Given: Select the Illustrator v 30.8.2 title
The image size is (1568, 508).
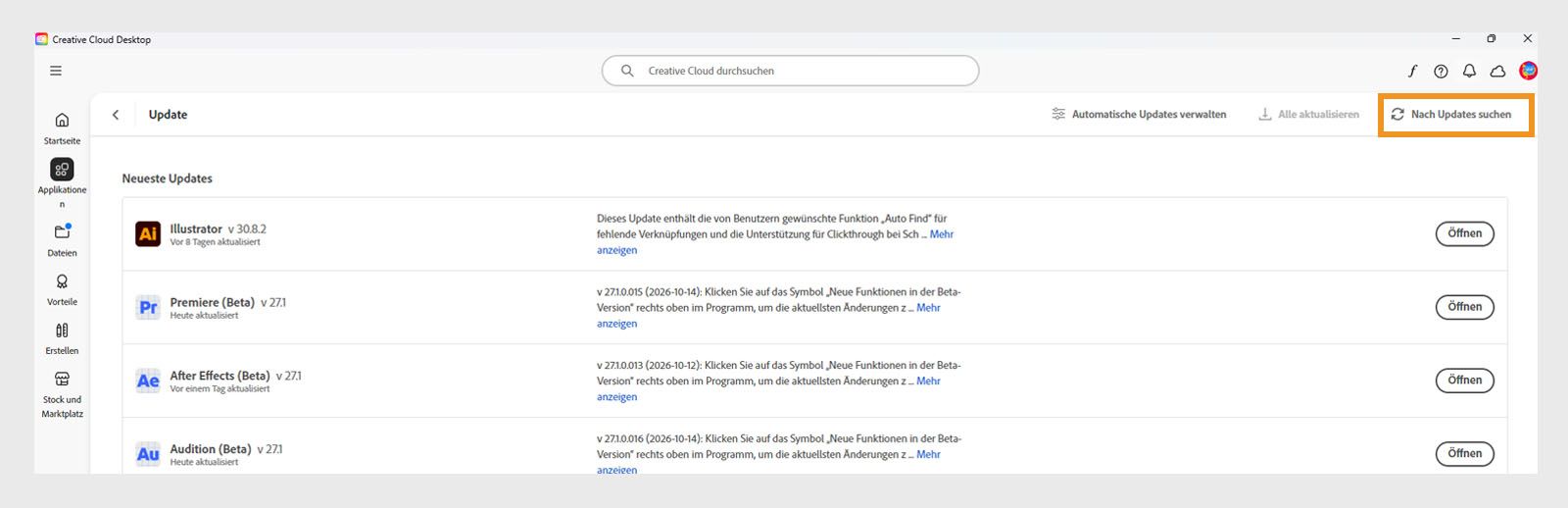Looking at the screenshot, I should [218, 229].
